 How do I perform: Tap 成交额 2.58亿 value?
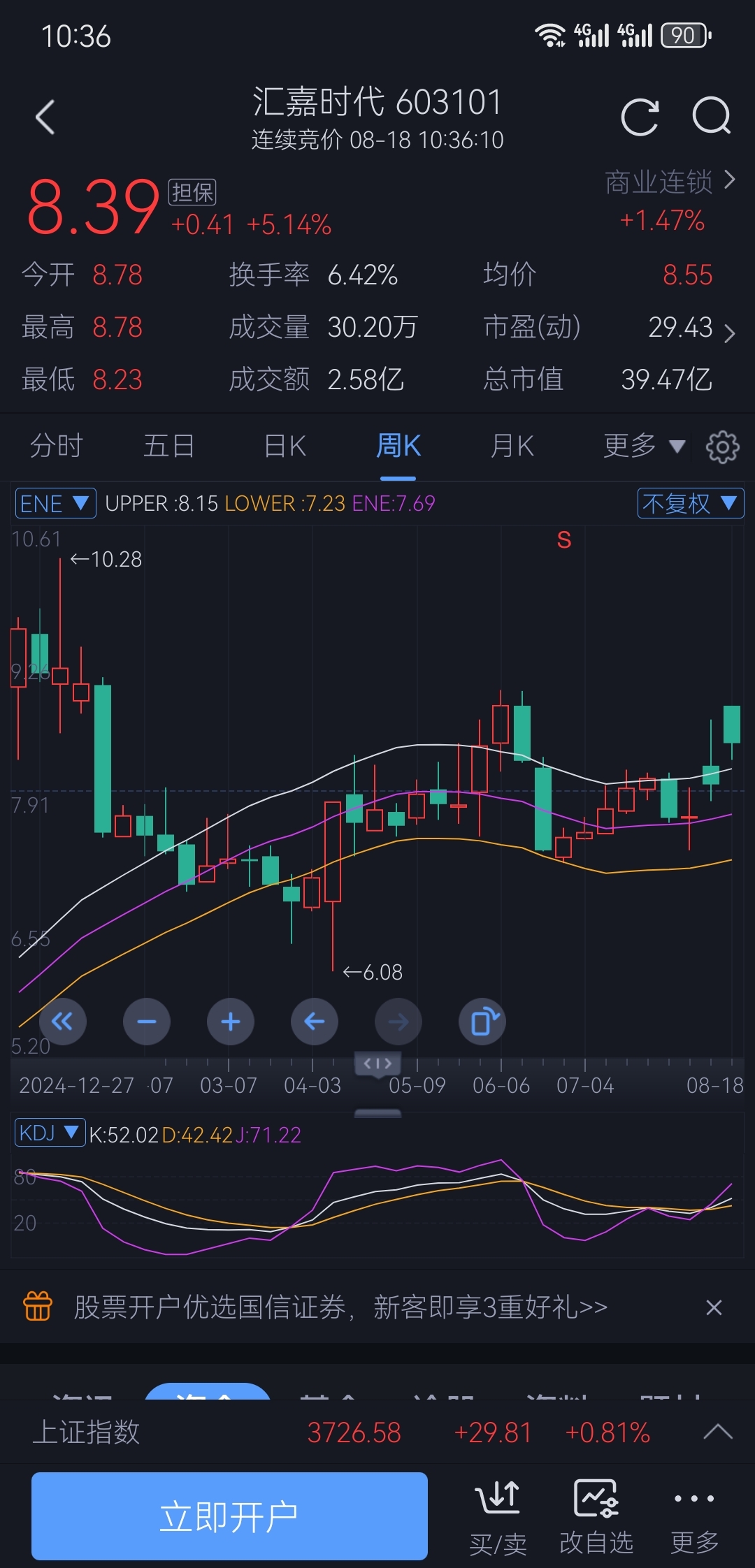(x=366, y=379)
